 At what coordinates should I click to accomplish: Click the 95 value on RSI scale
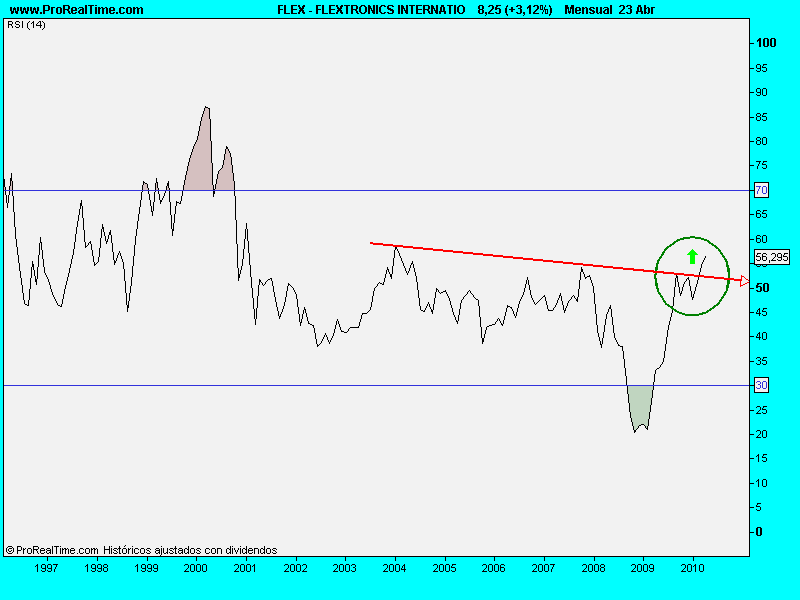761,68
